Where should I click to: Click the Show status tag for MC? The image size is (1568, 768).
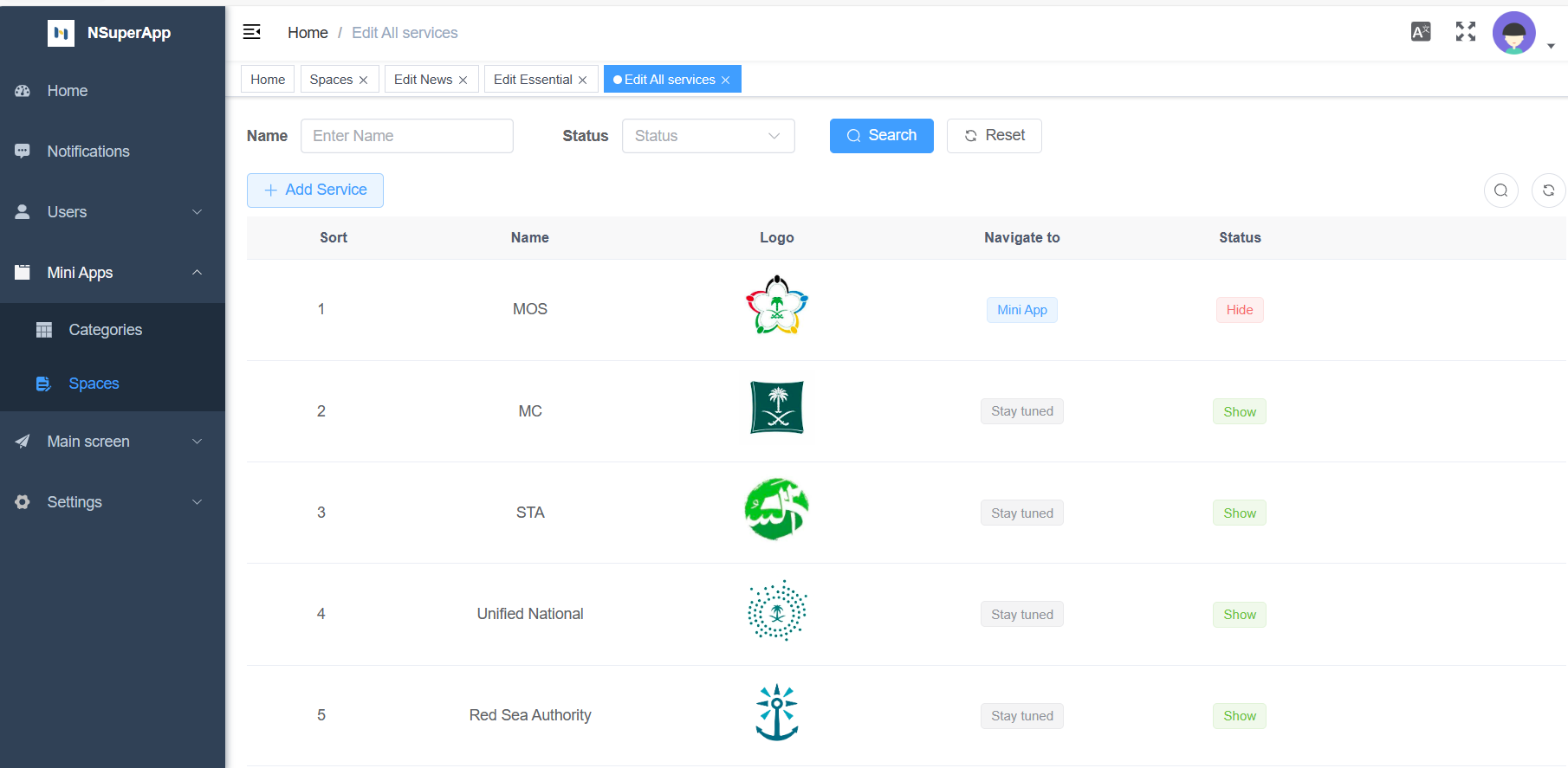coord(1239,412)
